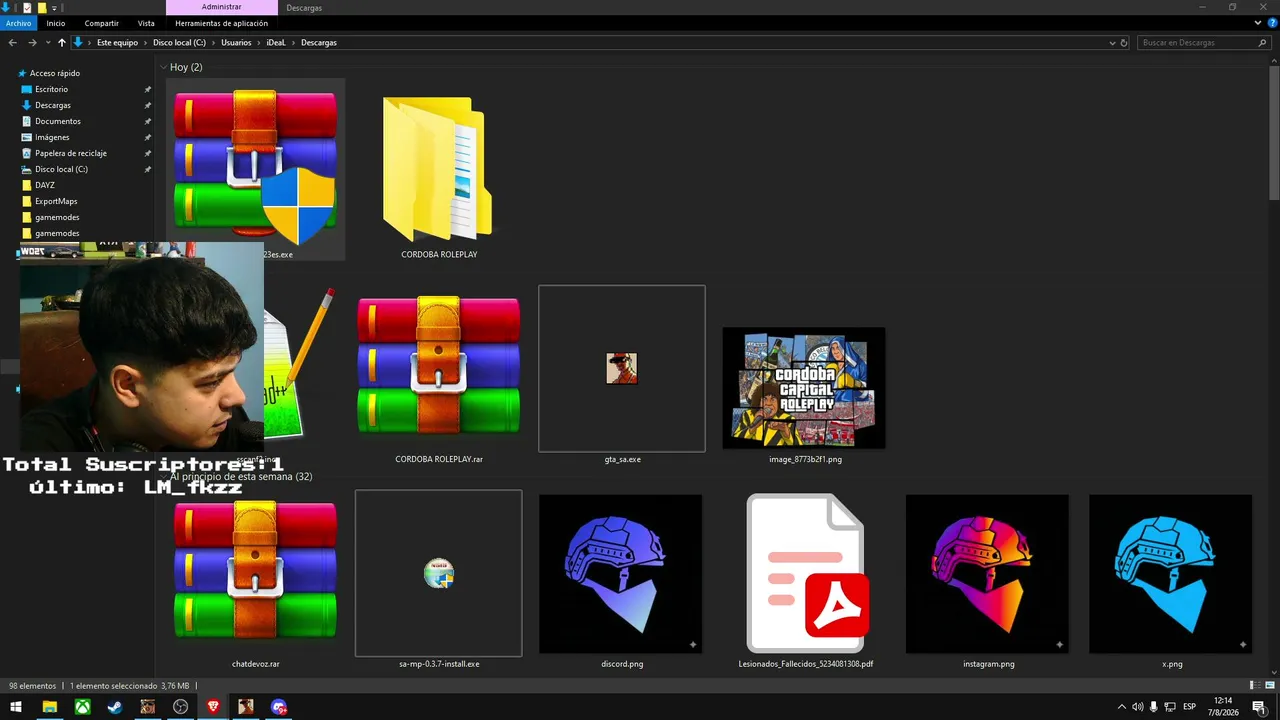Open recent locations dropdown
This screenshot has width=1280, height=720.
47,43
